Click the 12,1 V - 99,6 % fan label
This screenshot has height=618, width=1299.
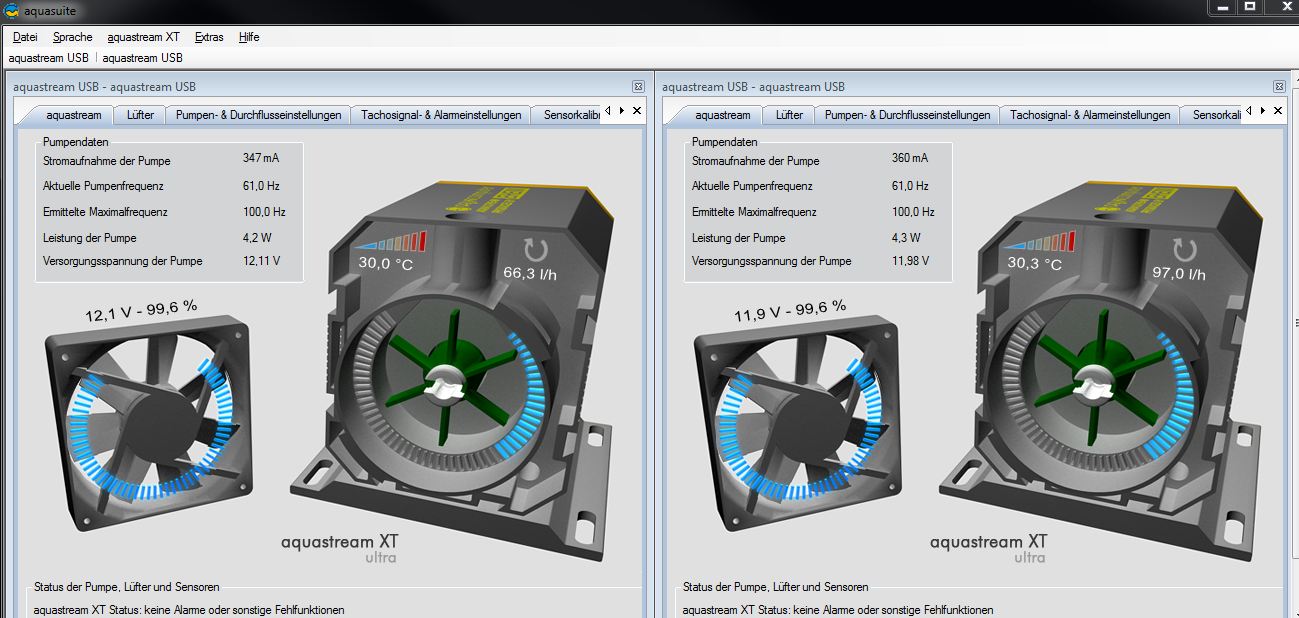pyautogui.click(x=141, y=311)
